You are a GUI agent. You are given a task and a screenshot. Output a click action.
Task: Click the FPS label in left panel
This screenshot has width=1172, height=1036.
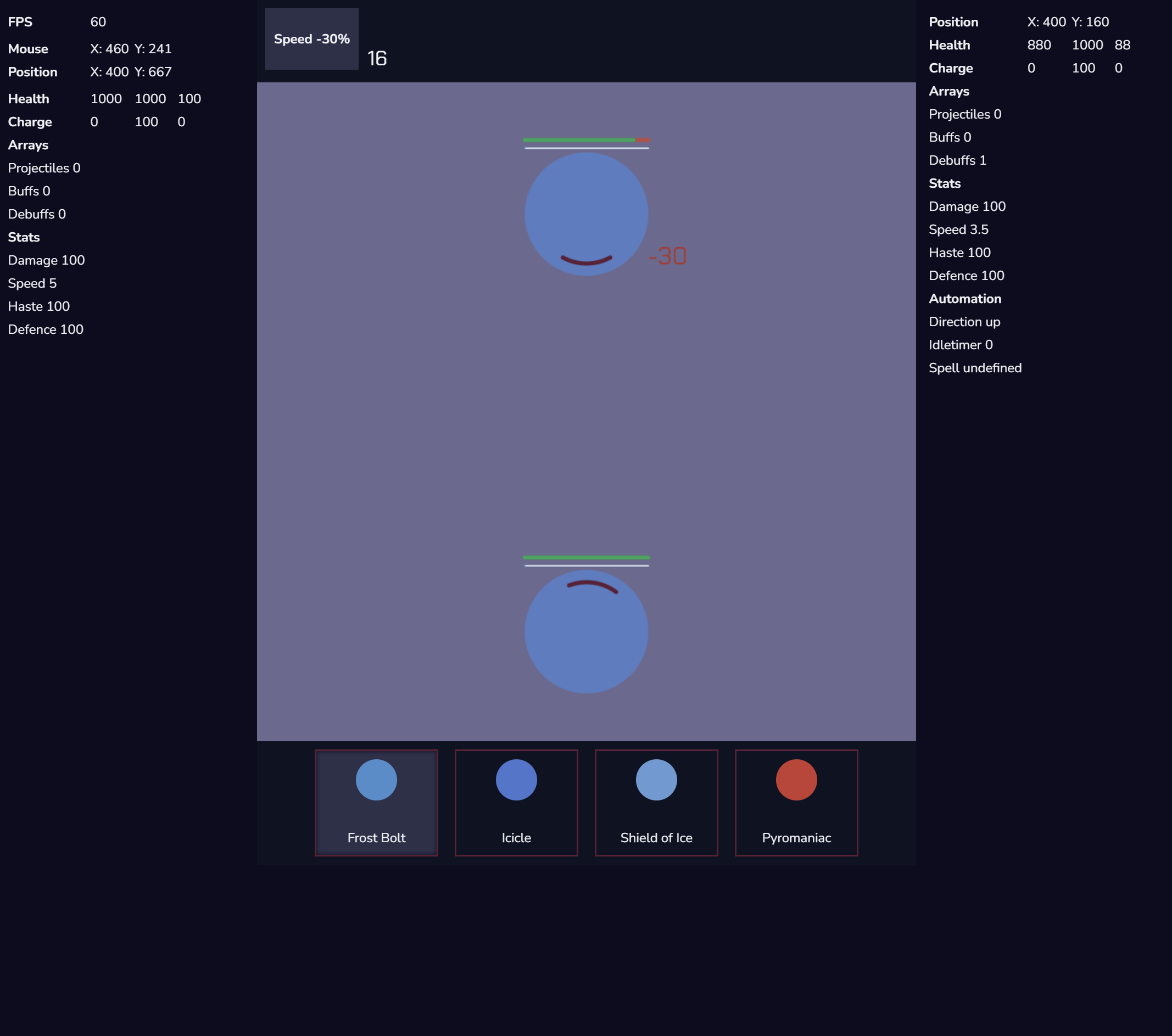20,22
